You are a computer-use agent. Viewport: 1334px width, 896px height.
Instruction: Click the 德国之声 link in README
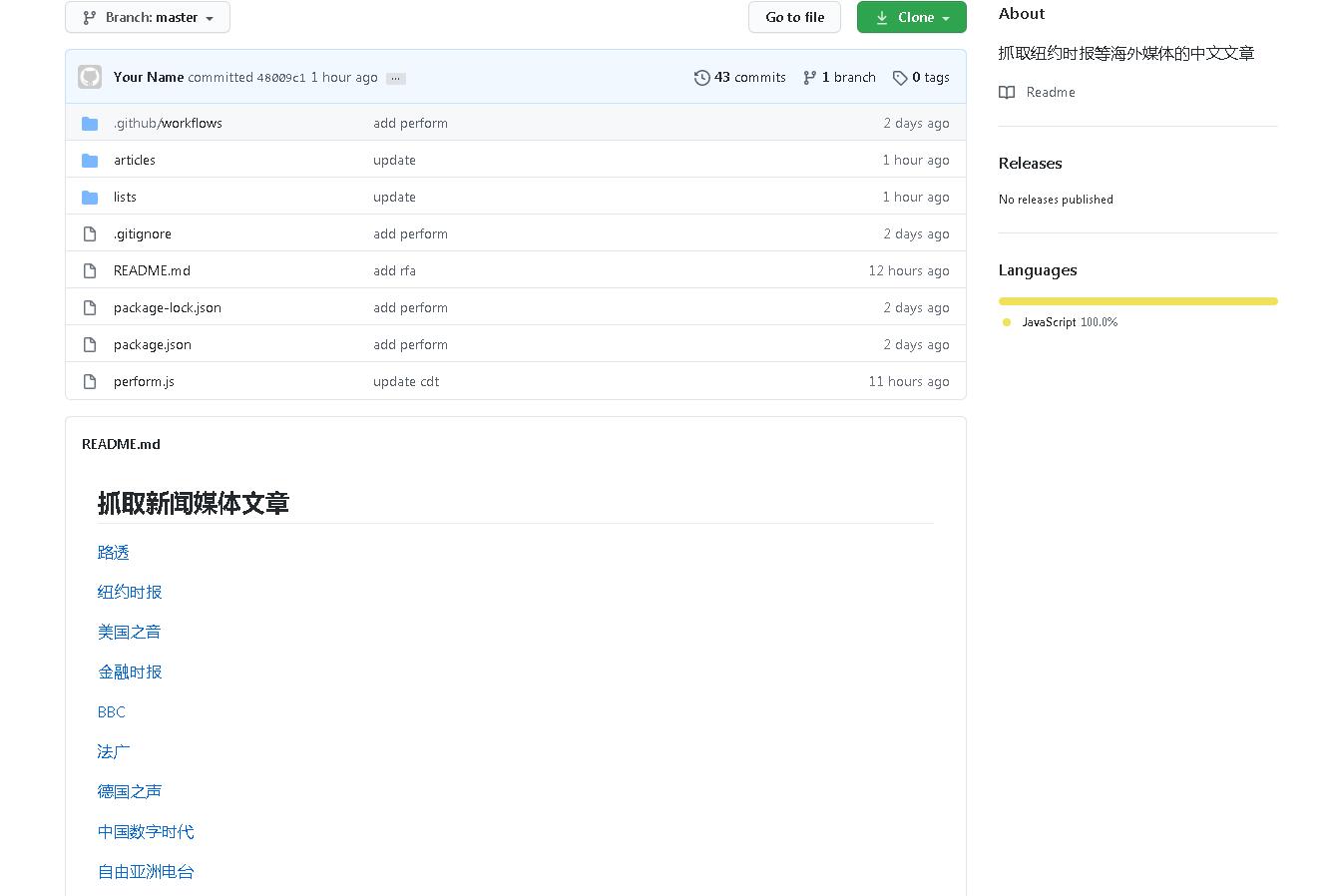[130, 791]
